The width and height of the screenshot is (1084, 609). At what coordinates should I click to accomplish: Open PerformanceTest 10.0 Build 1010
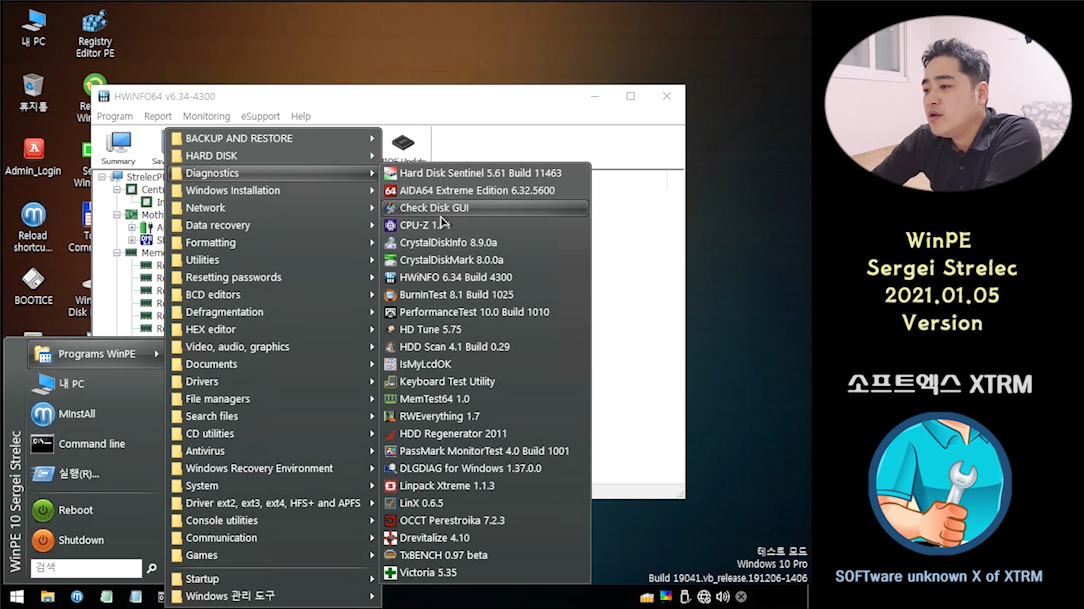click(485, 312)
